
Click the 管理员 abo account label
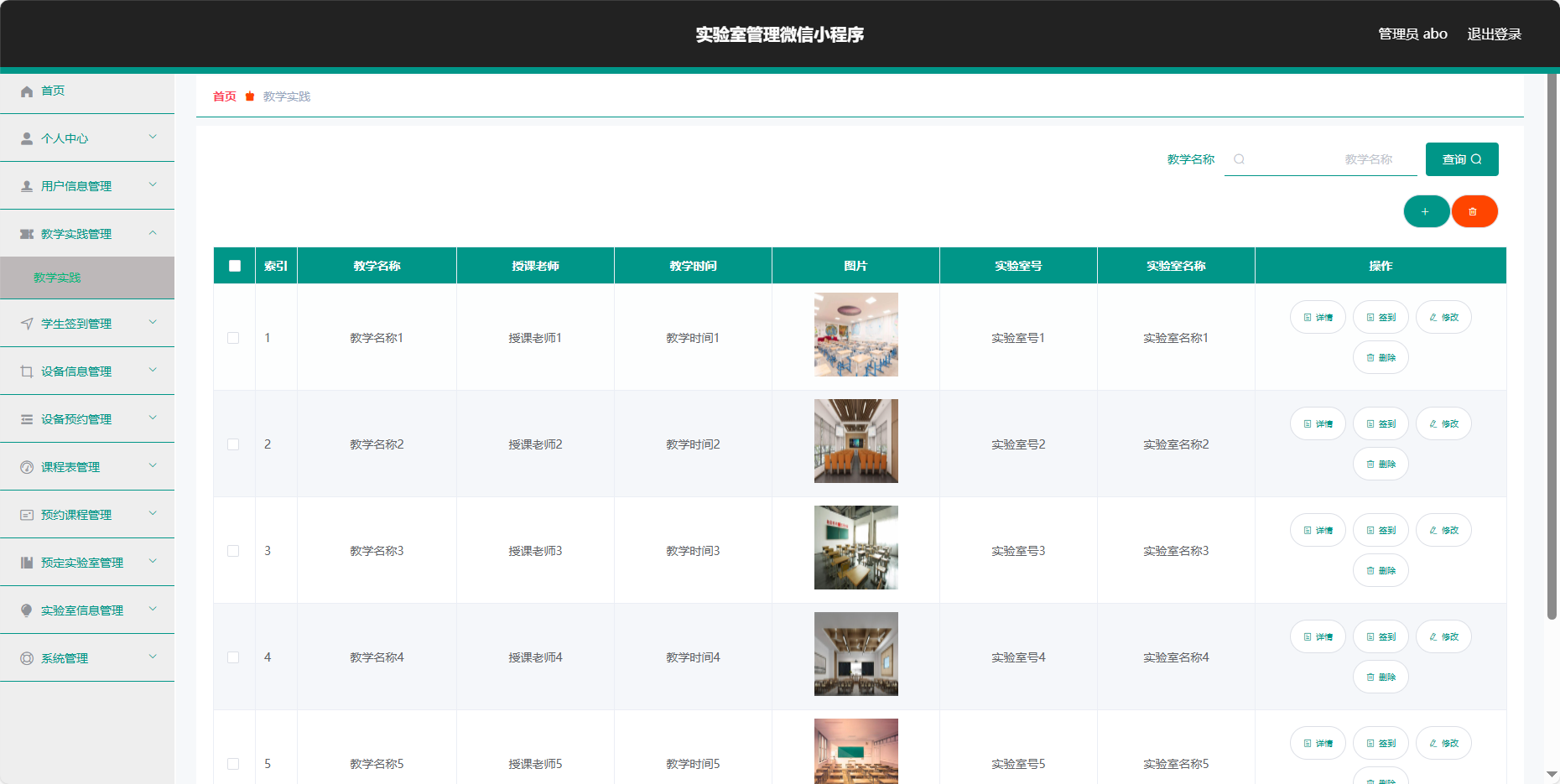point(1412,34)
